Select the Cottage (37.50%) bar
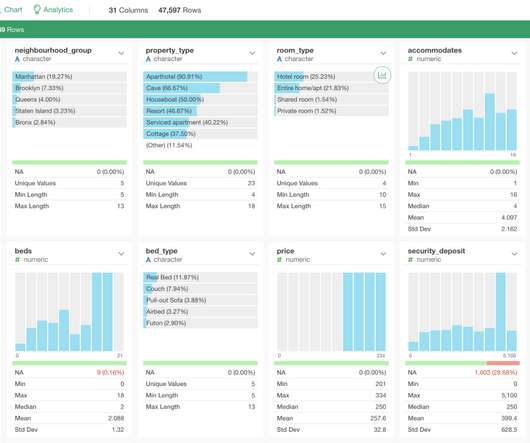The image size is (530, 443). (200, 134)
